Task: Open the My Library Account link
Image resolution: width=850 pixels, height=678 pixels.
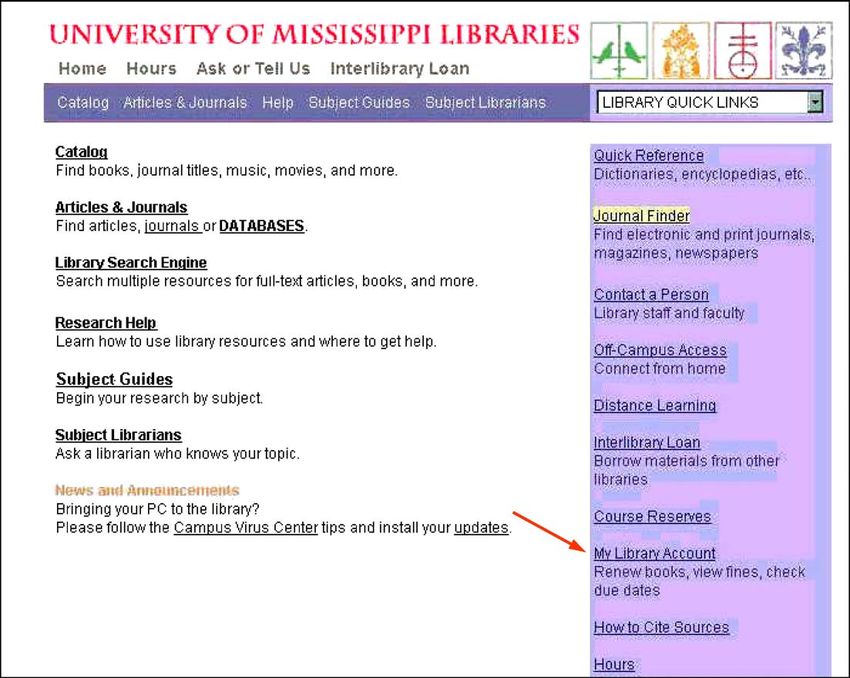Action: click(654, 553)
